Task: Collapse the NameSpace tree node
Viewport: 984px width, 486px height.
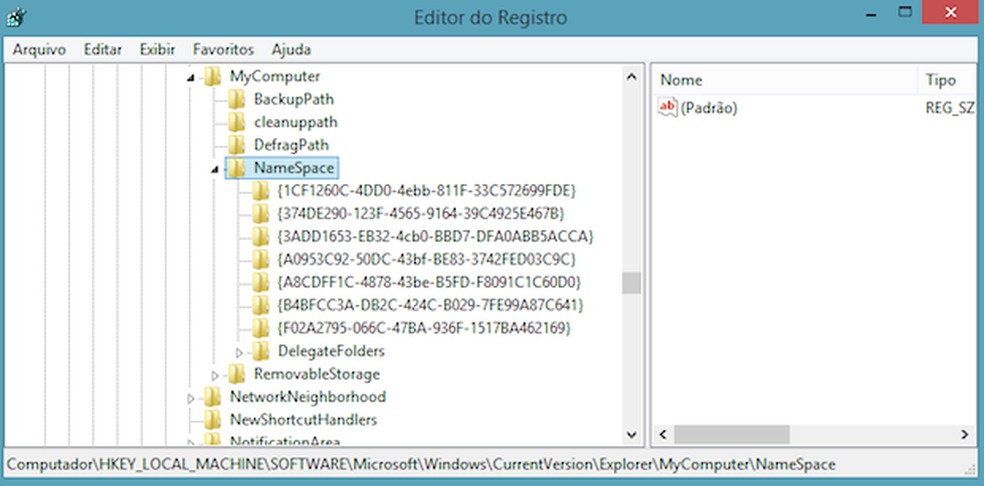Action: tap(215, 169)
